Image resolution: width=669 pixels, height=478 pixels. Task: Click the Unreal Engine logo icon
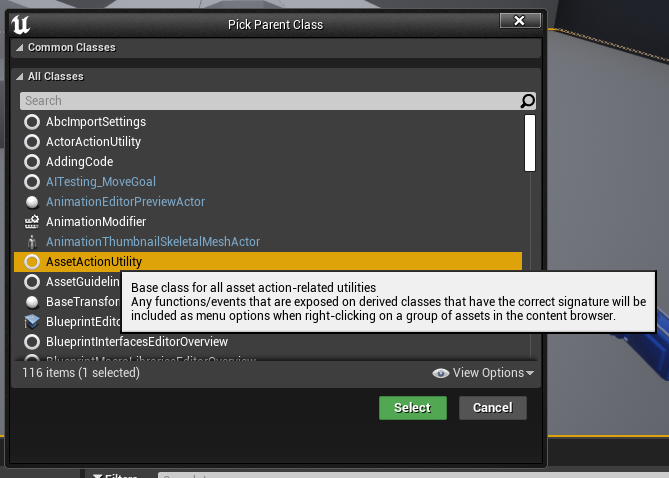pos(20,24)
